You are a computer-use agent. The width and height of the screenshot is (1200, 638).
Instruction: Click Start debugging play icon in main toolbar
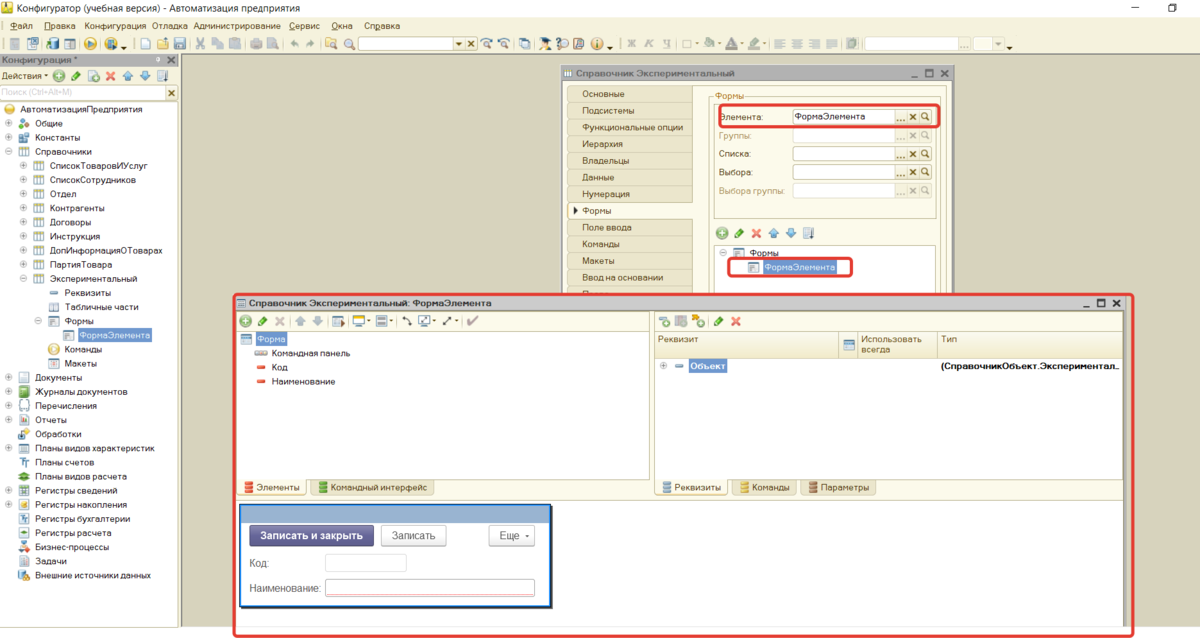click(90, 44)
